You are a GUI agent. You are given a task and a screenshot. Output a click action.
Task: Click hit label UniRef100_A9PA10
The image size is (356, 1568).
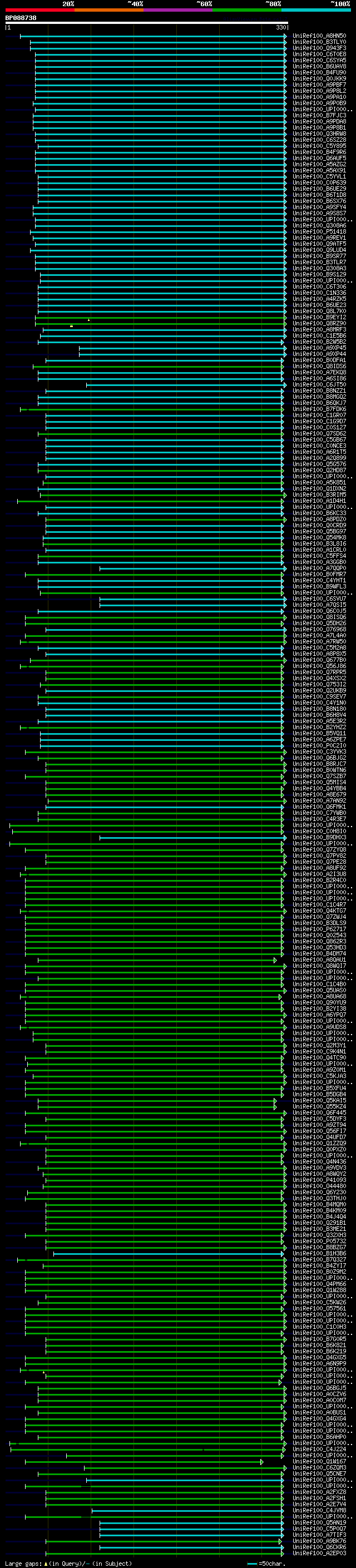pos(319,97)
